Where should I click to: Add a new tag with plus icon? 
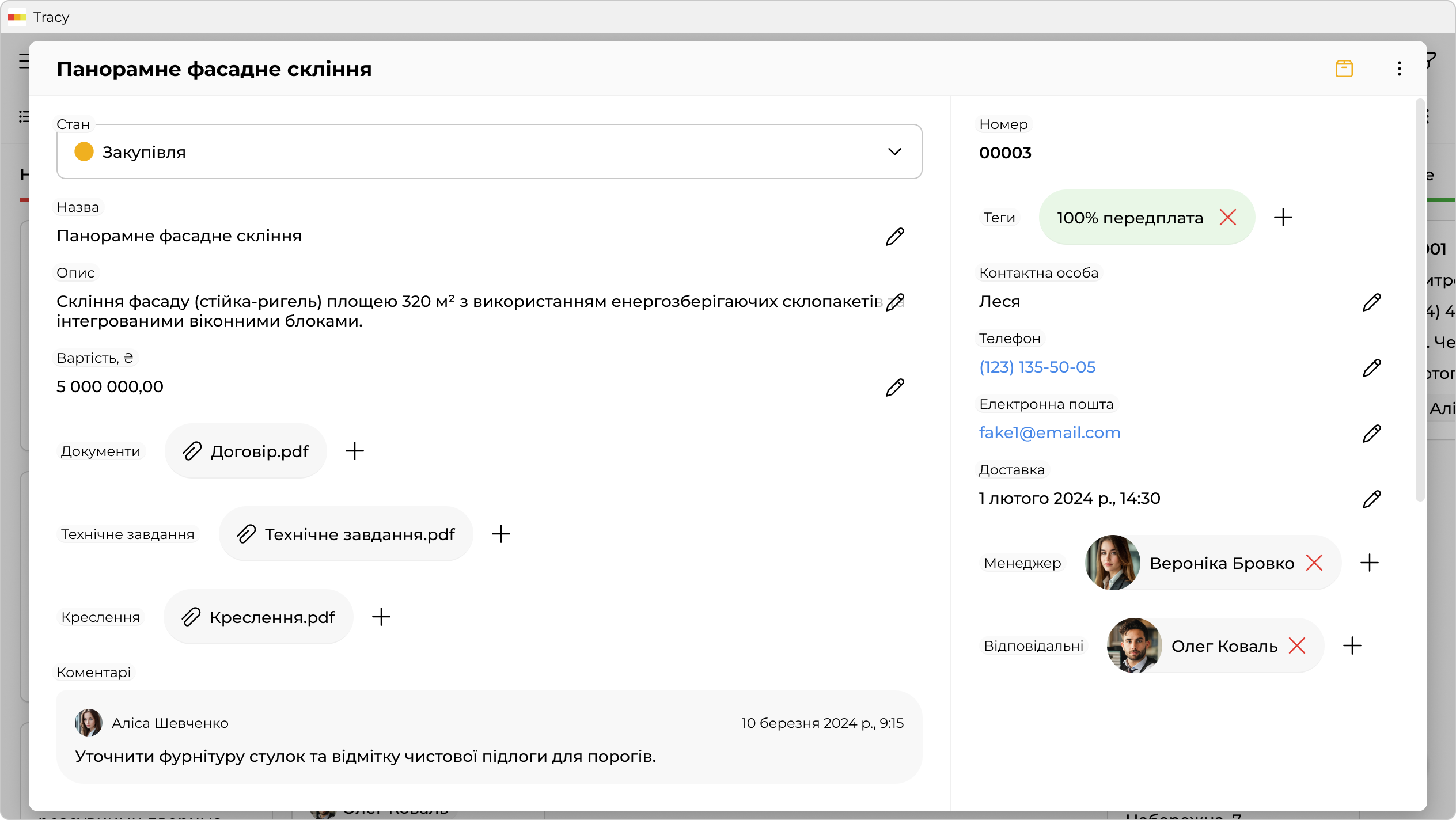pos(1283,218)
